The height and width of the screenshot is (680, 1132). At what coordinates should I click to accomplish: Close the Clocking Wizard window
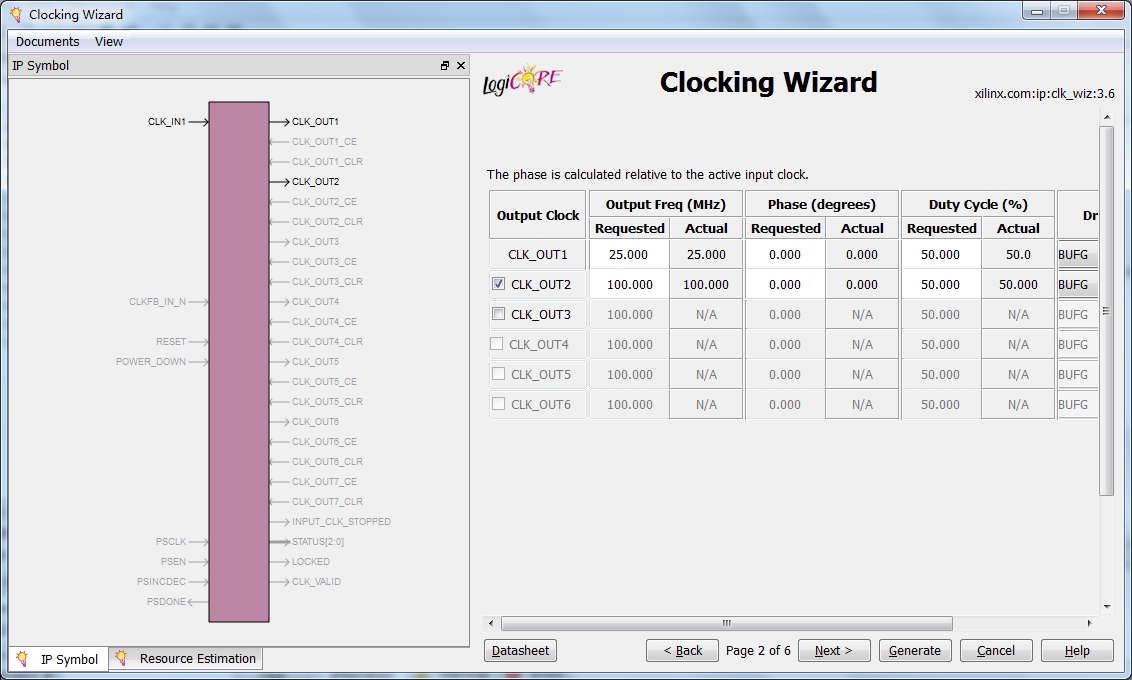[1102, 11]
